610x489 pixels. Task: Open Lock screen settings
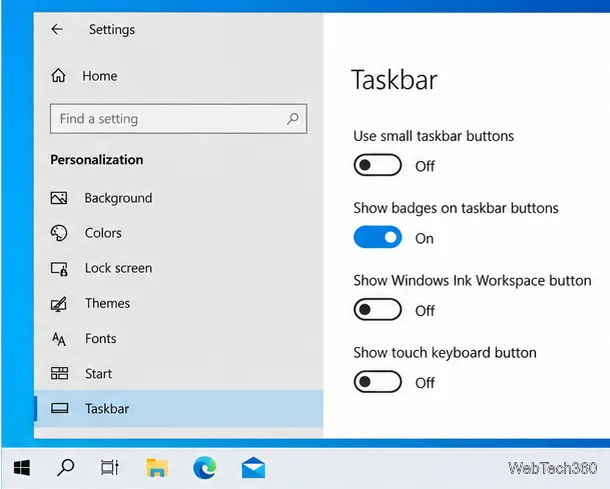[x=179, y=268]
